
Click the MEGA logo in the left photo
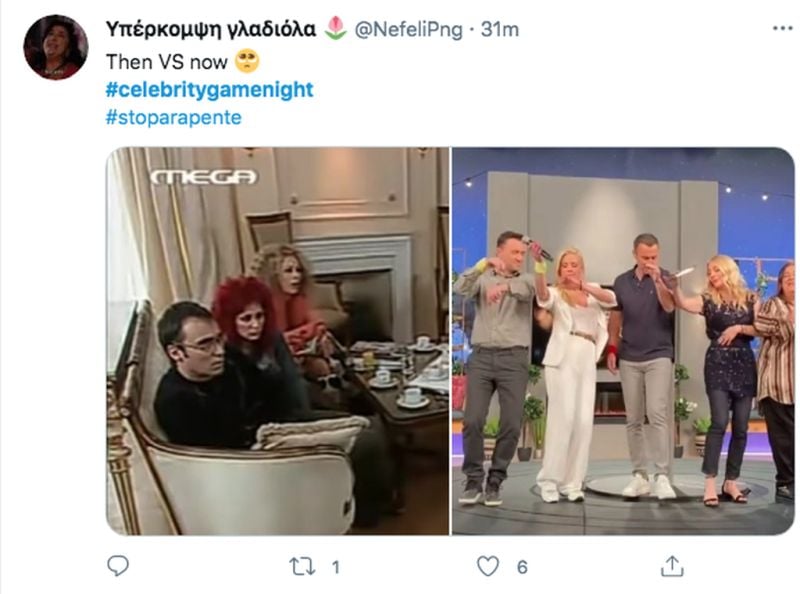pyautogui.click(x=204, y=177)
